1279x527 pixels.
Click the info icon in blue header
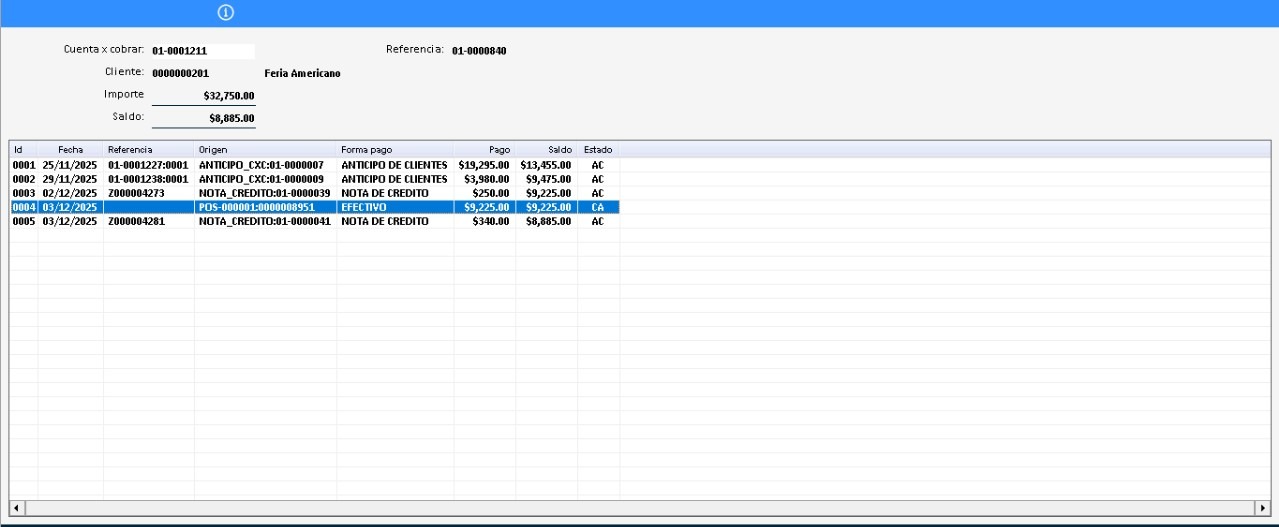pos(226,12)
